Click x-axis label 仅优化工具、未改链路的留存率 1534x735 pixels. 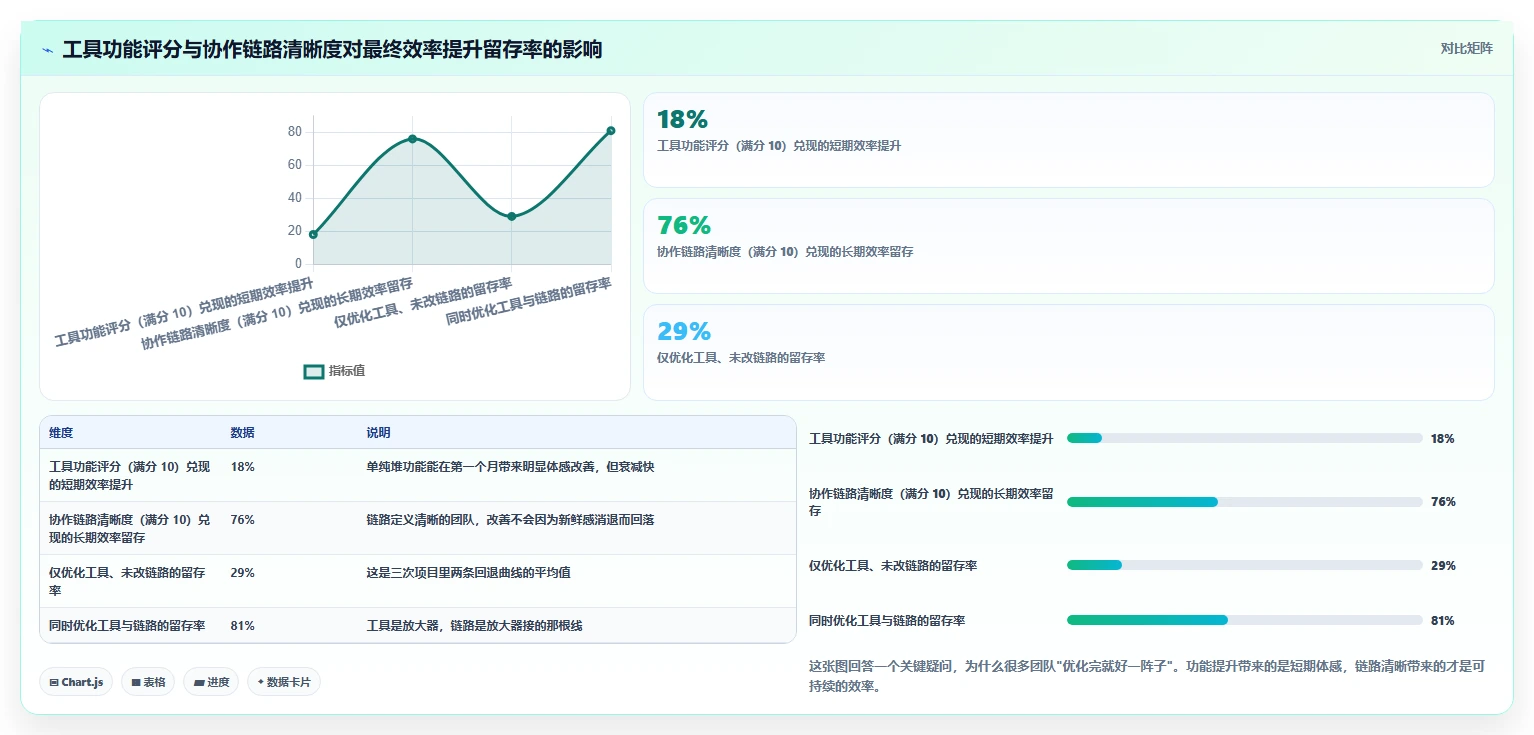423,303
